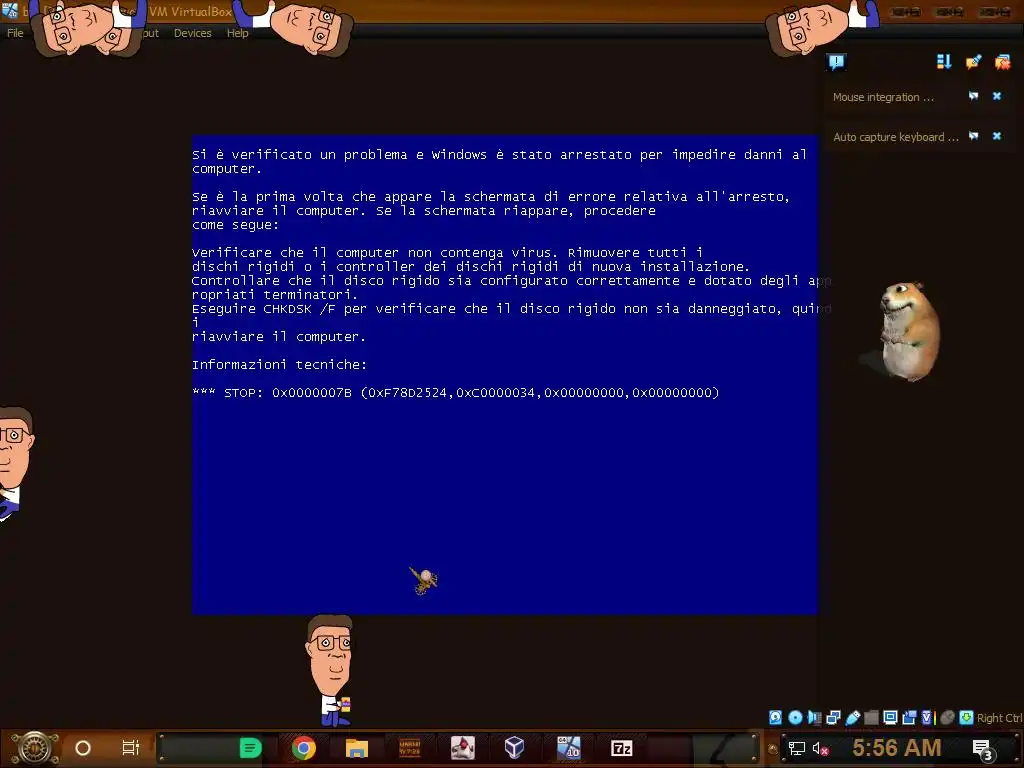The width and height of the screenshot is (1024, 768).
Task: Click the 5:56 AM clock
Action: (x=897, y=748)
